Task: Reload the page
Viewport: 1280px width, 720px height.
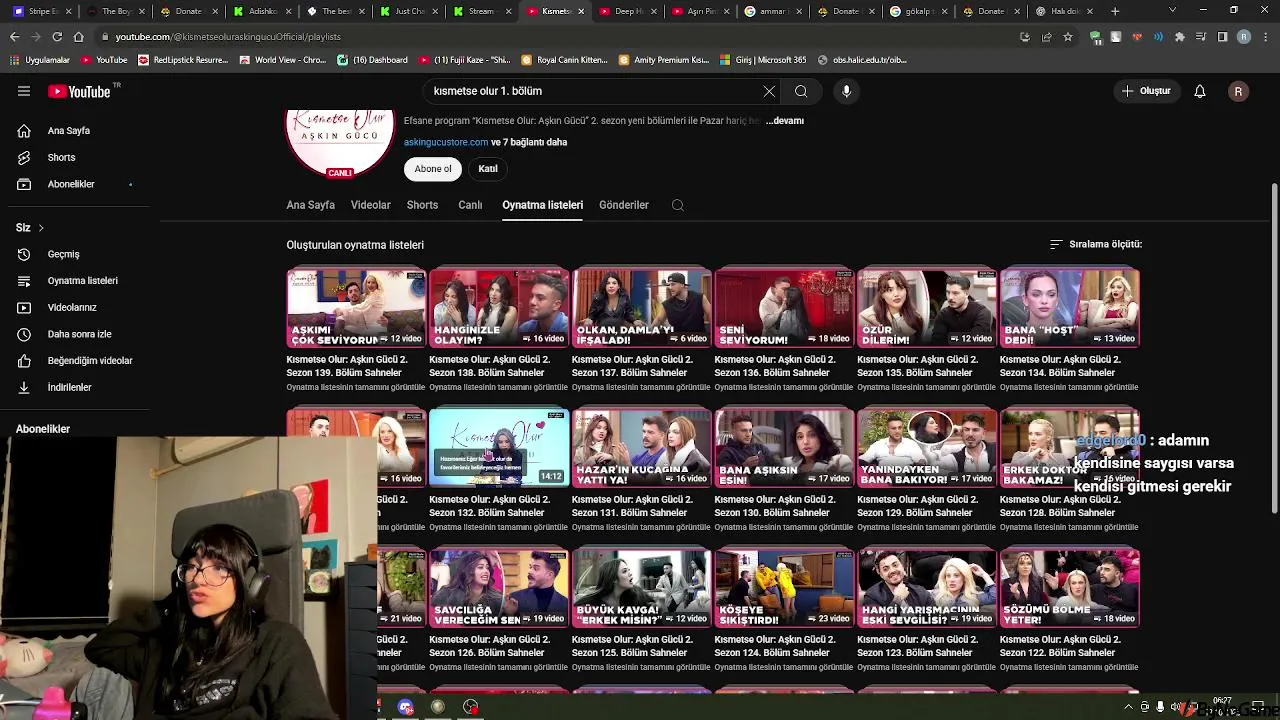Action: (57, 37)
